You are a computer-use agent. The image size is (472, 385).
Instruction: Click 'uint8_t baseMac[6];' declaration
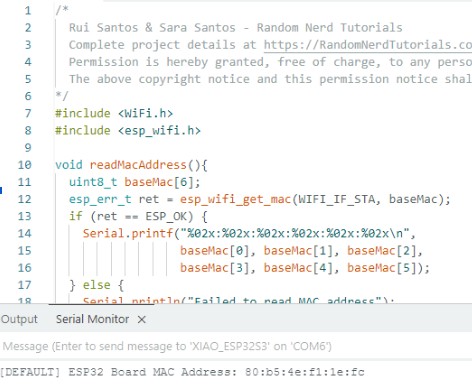pos(134,182)
